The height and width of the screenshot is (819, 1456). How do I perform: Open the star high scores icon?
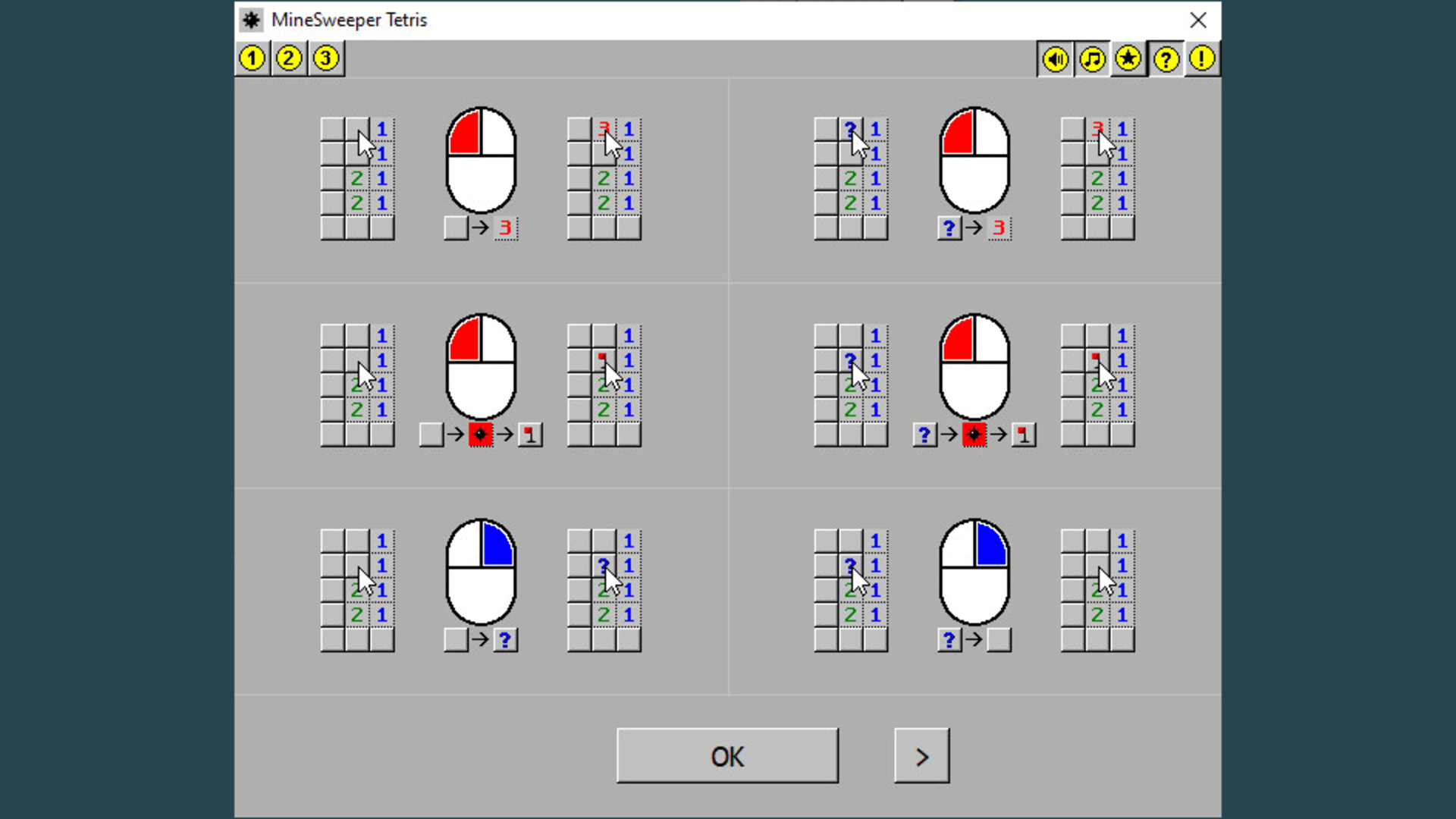[1128, 59]
